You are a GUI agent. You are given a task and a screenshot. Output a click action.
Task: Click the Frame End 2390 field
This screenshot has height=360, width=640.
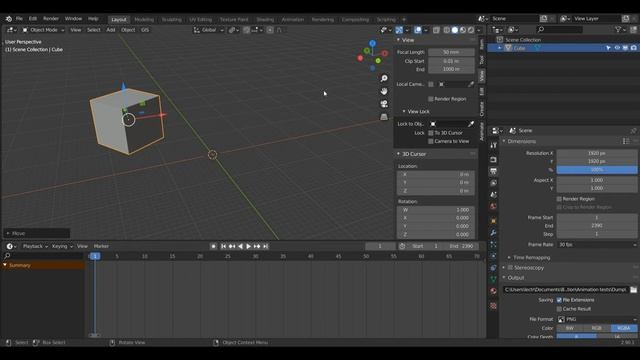[597, 226]
